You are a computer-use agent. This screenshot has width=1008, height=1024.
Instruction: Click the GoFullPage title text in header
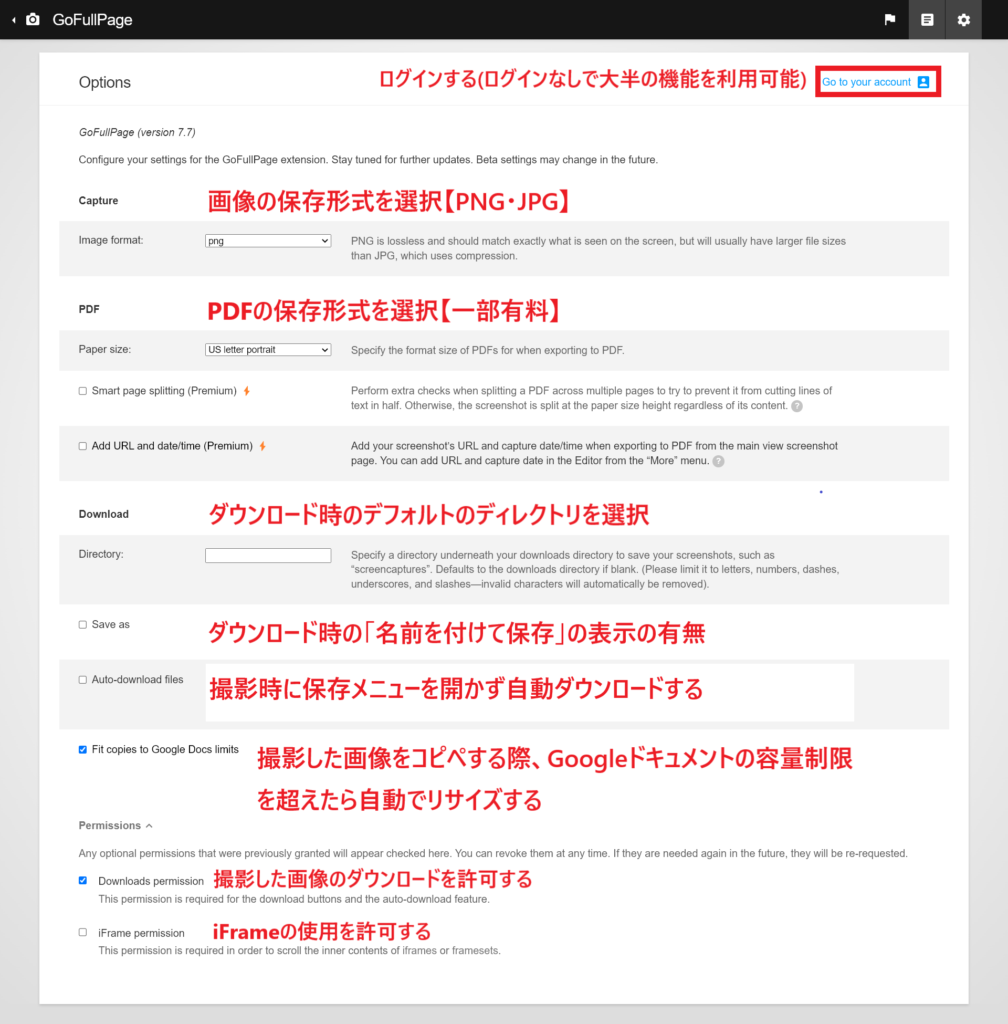click(x=92, y=20)
